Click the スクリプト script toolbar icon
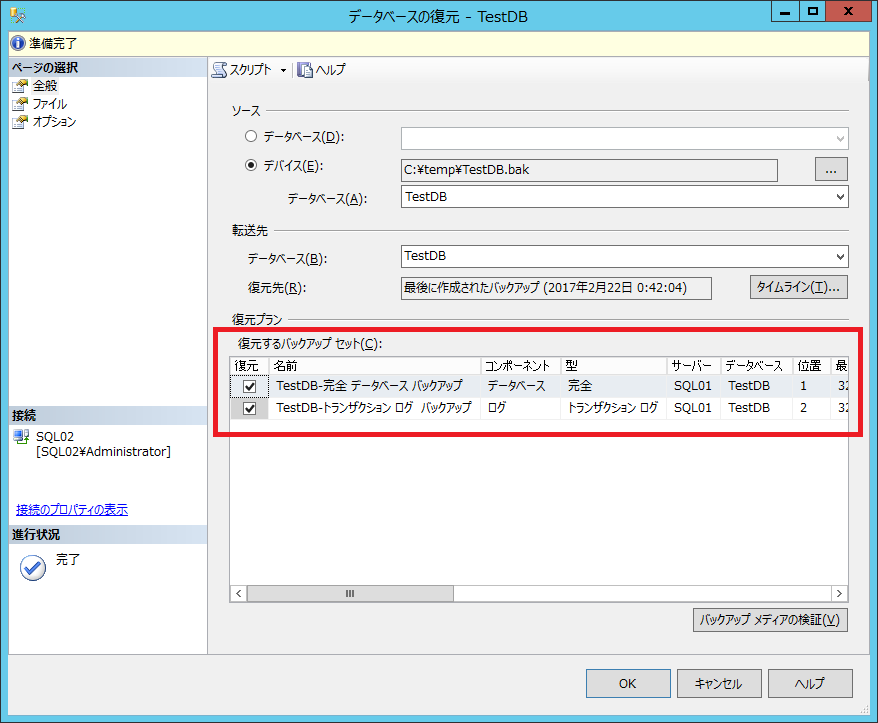Image resolution: width=878 pixels, height=723 pixels. pyautogui.click(x=219, y=70)
